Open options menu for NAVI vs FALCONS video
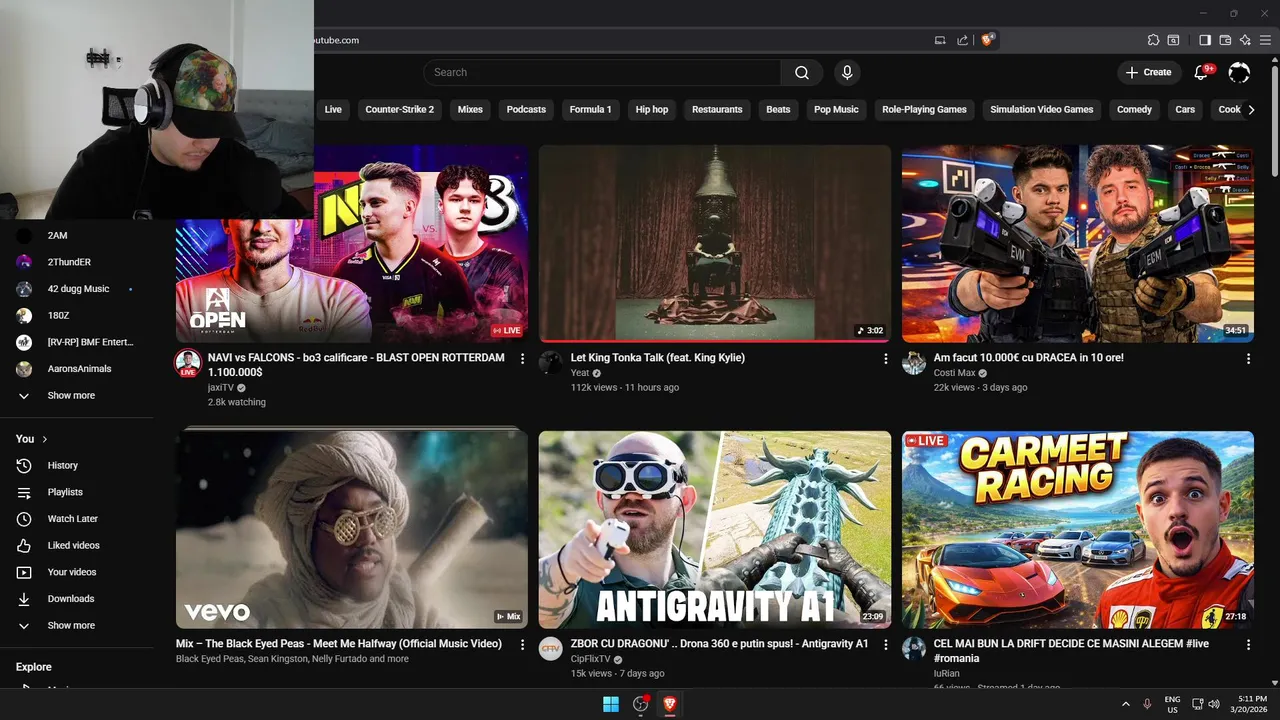Screen dimensions: 1280x720 [522, 359]
